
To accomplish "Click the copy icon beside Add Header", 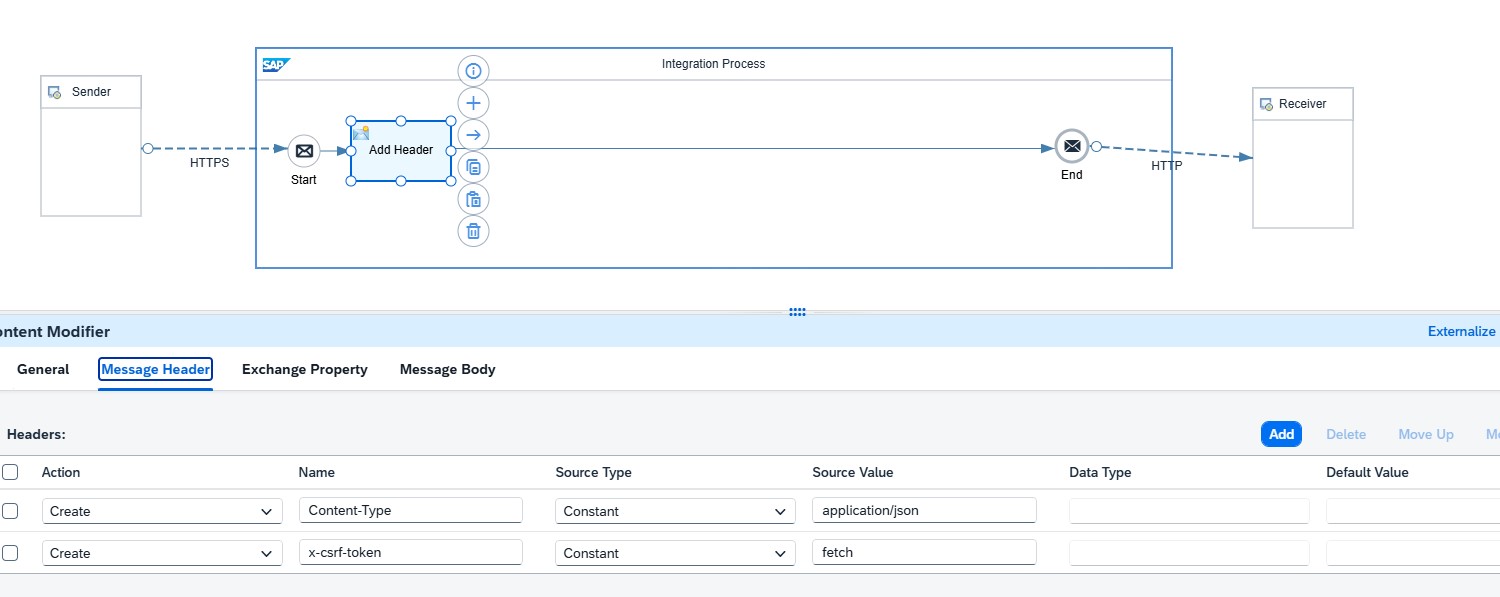I will click(474, 167).
